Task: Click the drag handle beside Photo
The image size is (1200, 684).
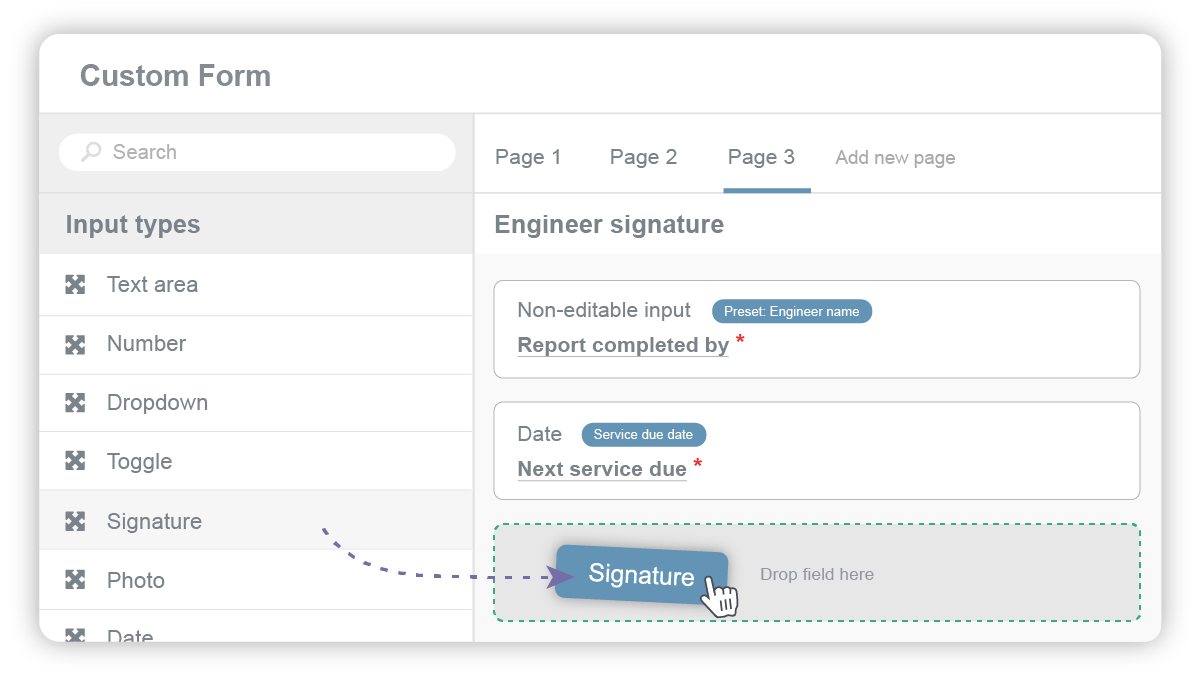Action: point(76,580)
